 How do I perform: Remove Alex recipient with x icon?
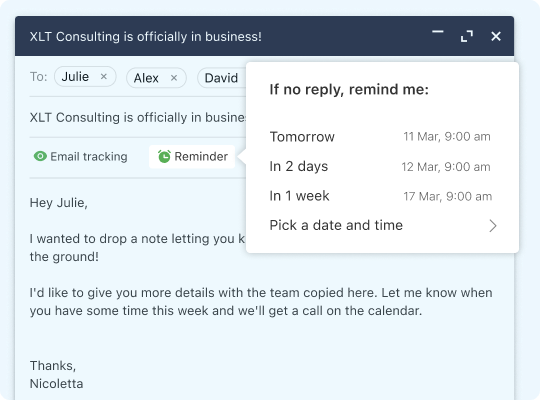click(x=174, y=78)
